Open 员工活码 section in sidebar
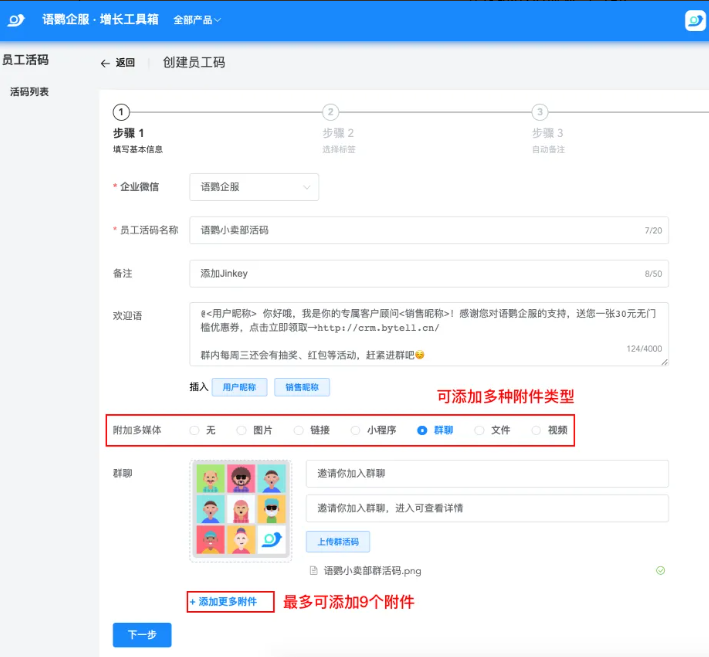 tap(25, 60)
